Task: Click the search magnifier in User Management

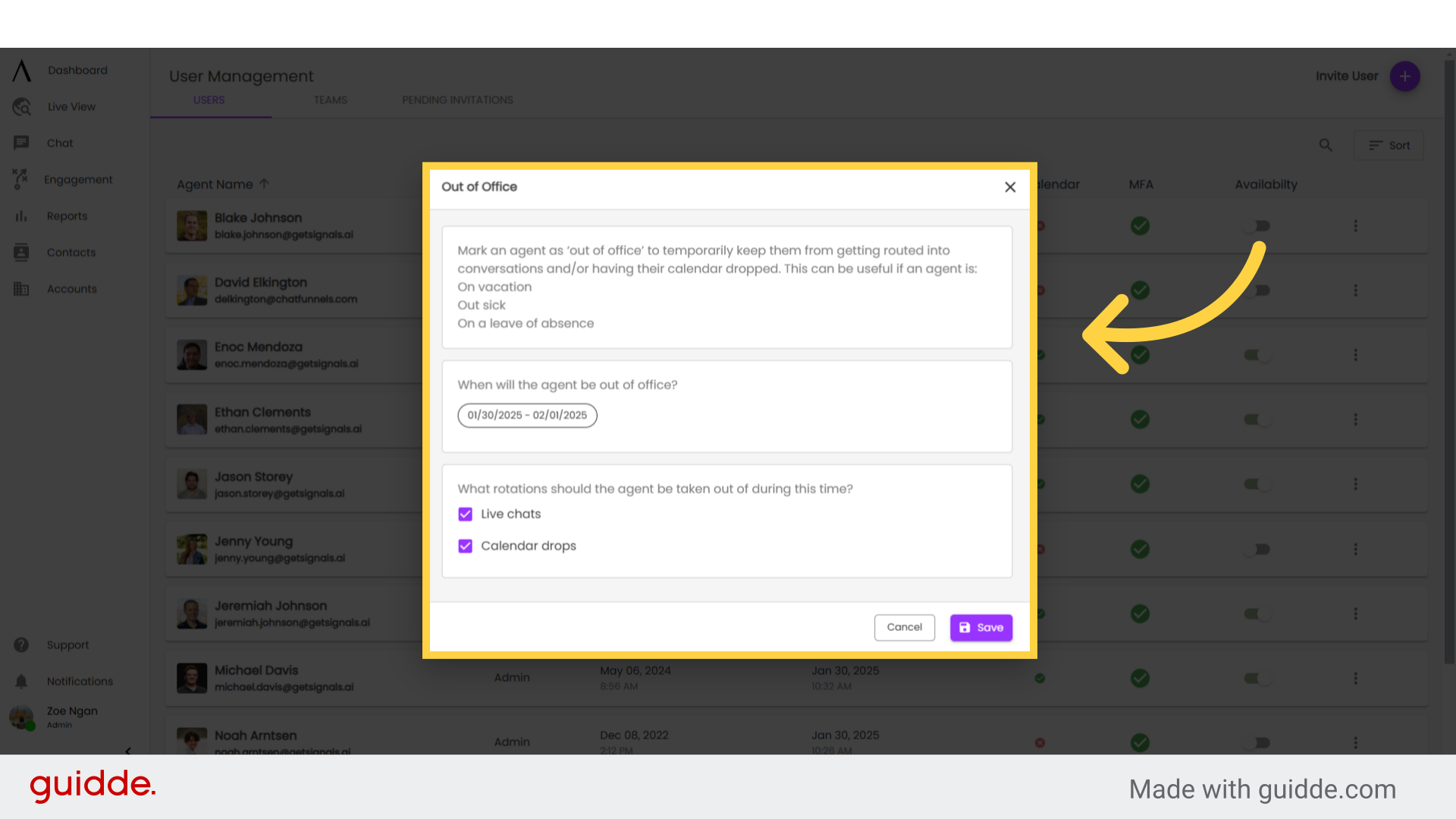Action: click(x=1326, y=145)
